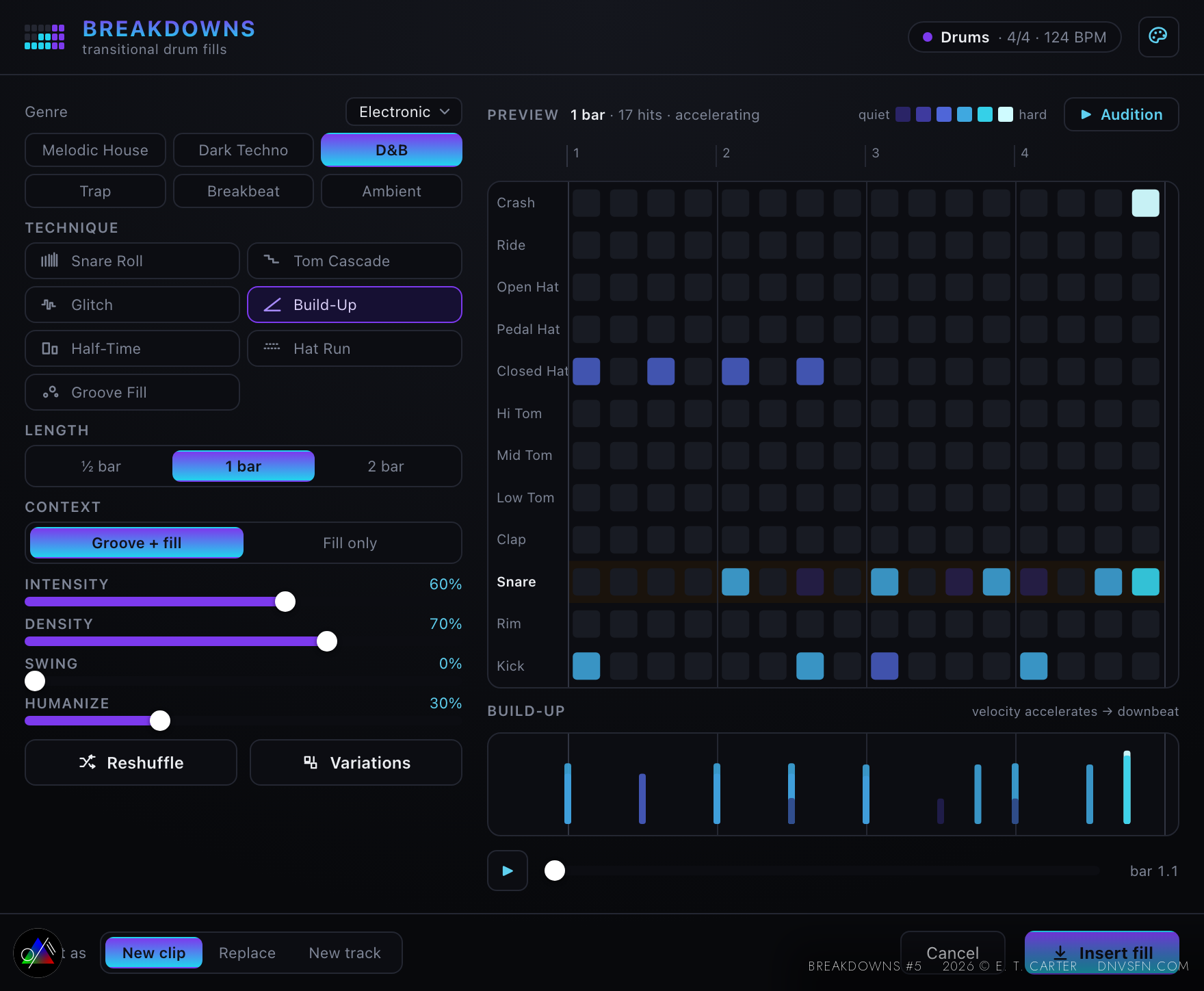
Task: Click the Density slider handle
Action: [327, 641]
